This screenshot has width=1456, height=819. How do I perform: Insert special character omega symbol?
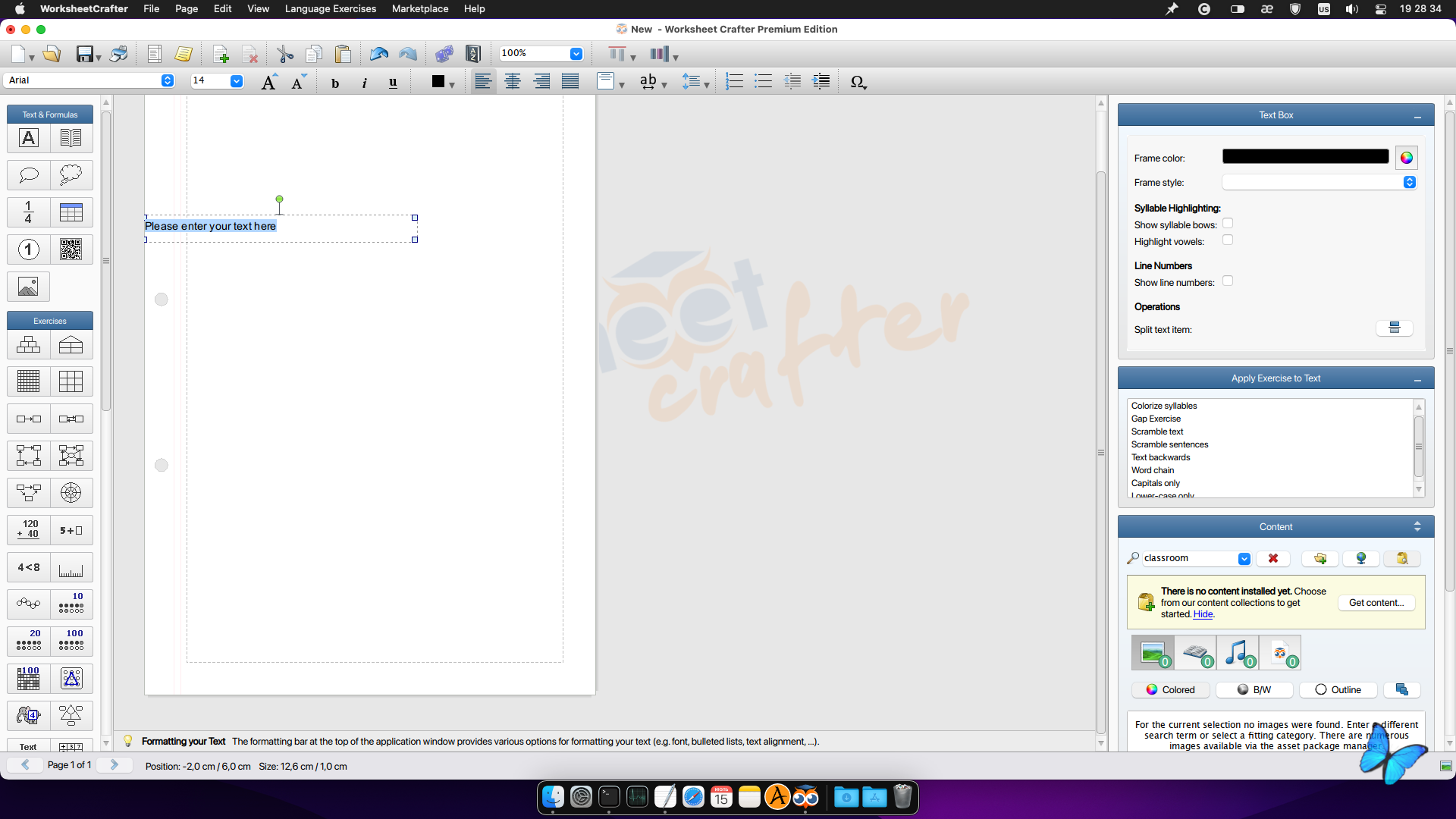coord(858,81)
